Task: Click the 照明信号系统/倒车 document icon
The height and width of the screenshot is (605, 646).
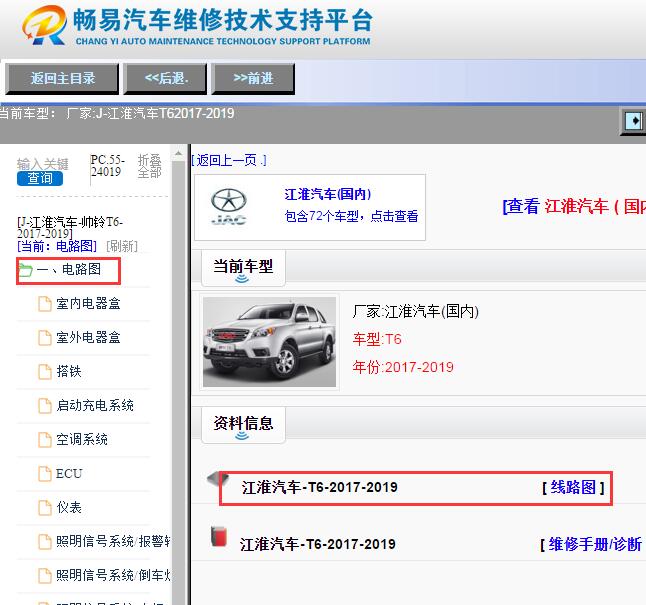Action: pyautogui.click(x=44, y=576)
